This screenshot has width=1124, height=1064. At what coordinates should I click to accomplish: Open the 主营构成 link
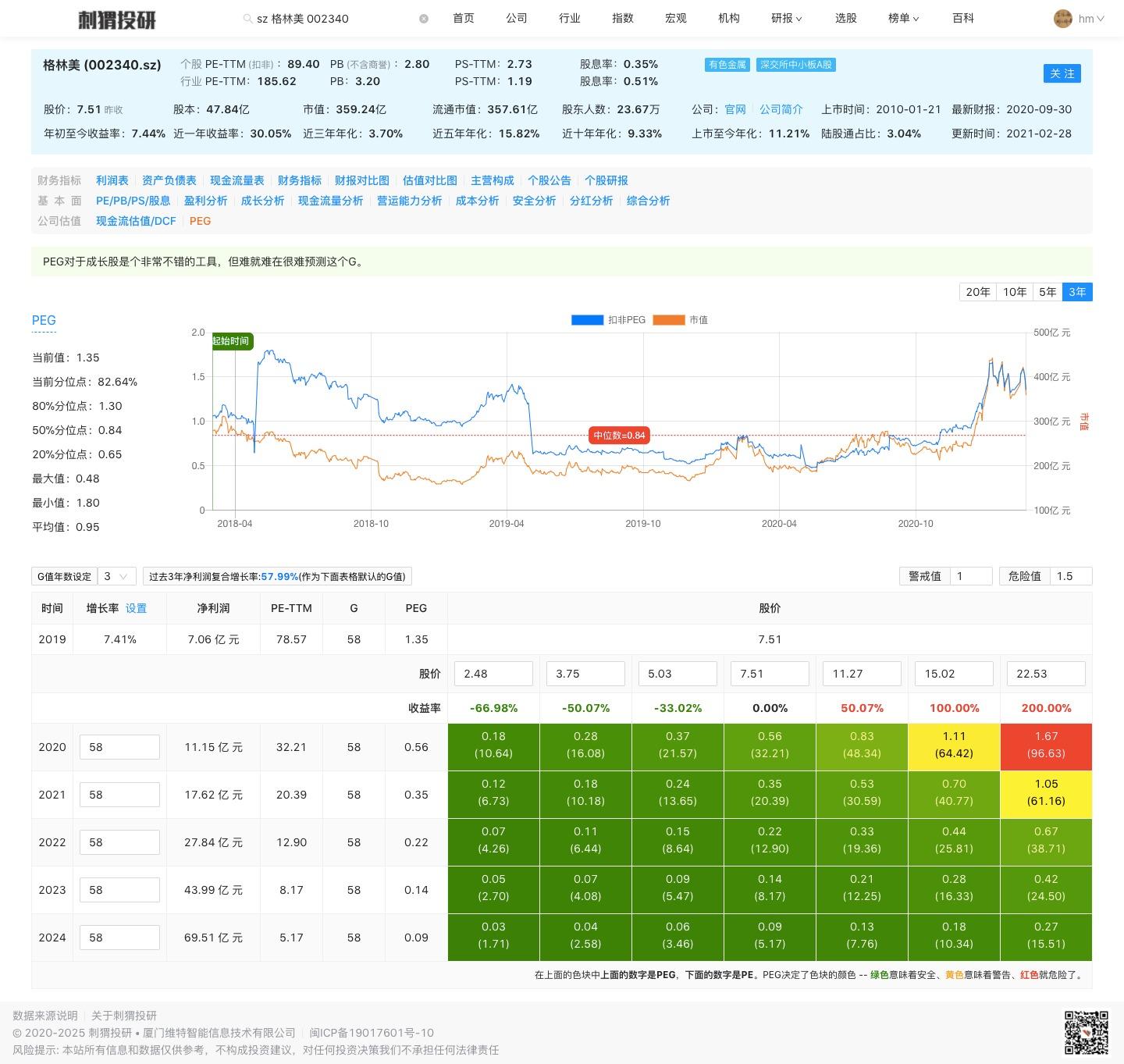pyautogui.click(x=493, y=180)
